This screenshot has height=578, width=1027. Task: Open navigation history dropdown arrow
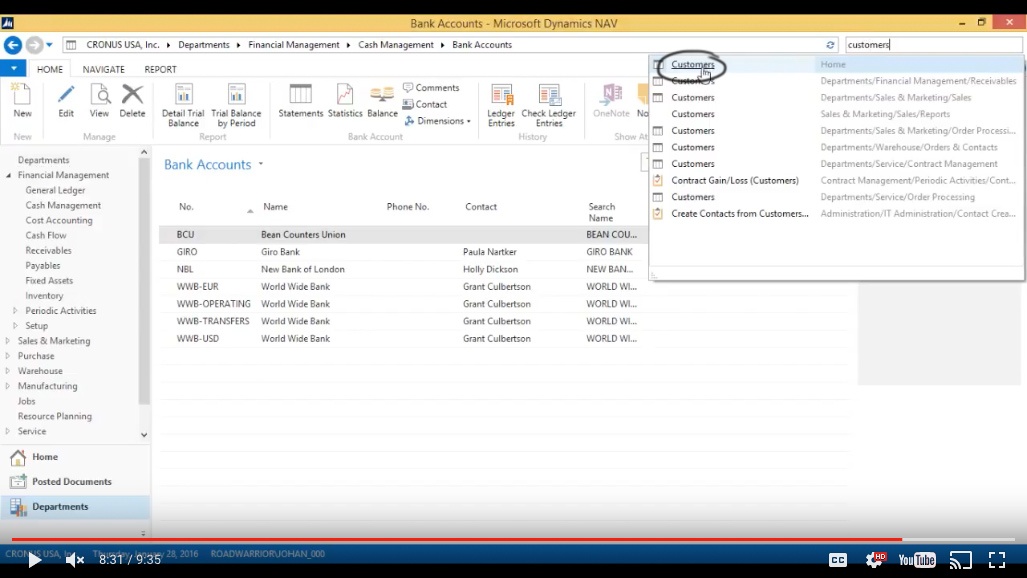(x=49, y=45)
